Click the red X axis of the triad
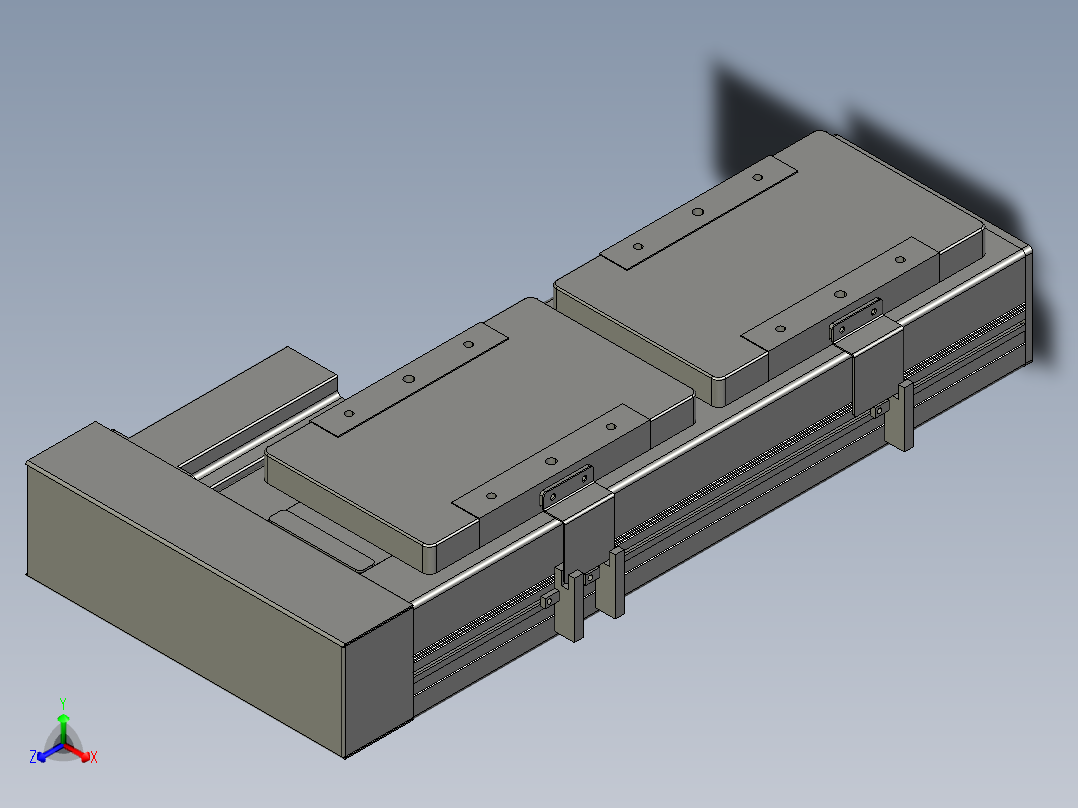The width and height of the screenshot is (1078, 808). tap(77, 752)
